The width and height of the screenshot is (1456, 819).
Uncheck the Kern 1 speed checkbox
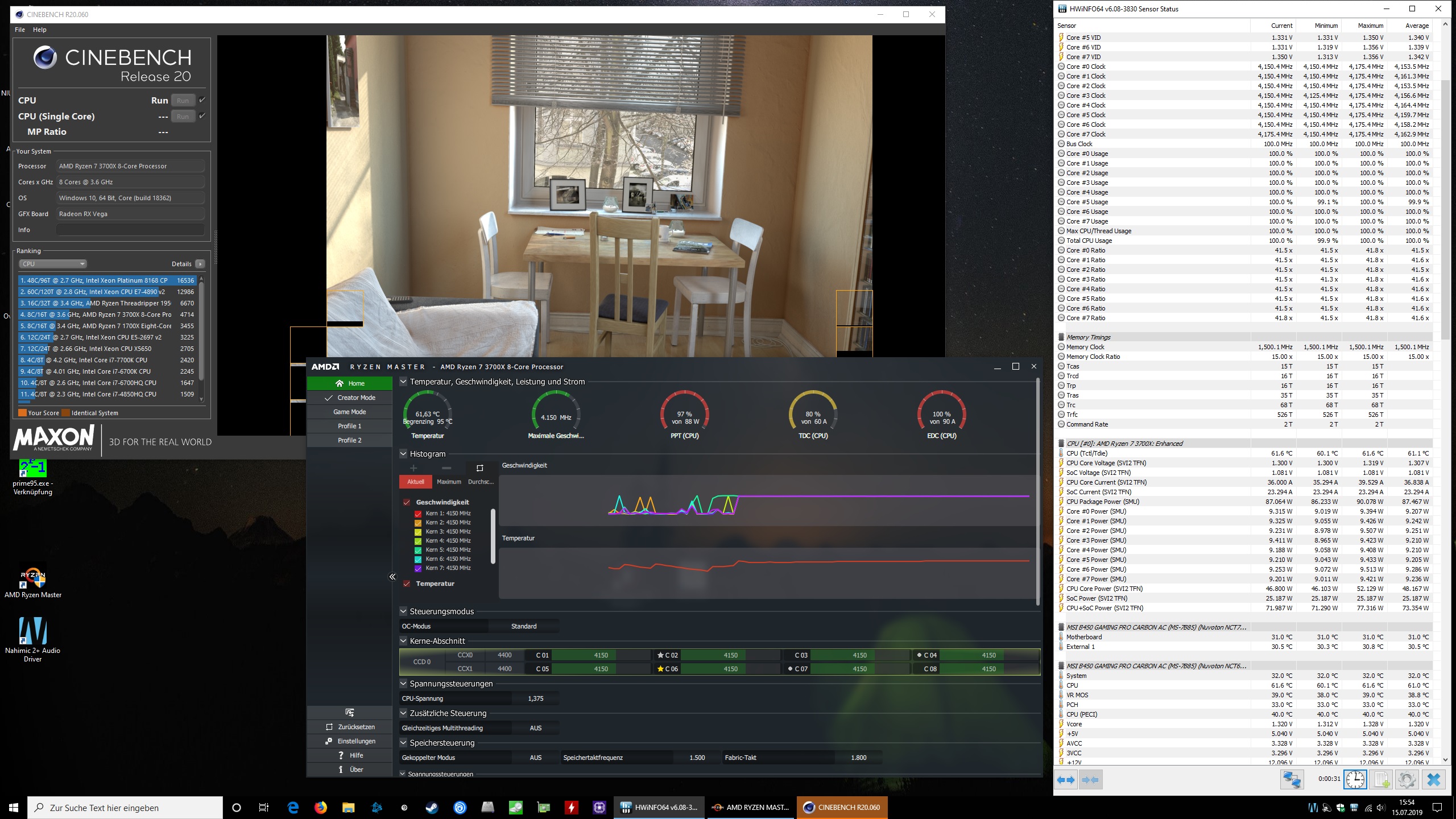pyautogui.click(x=418, y=514)
